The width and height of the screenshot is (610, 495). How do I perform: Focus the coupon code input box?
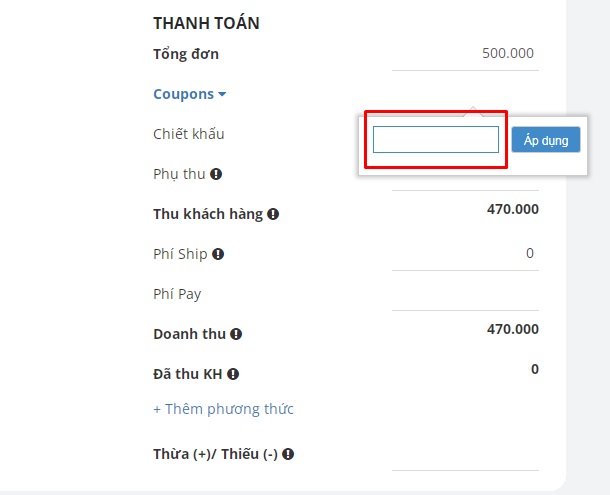[x=435, y=140]
